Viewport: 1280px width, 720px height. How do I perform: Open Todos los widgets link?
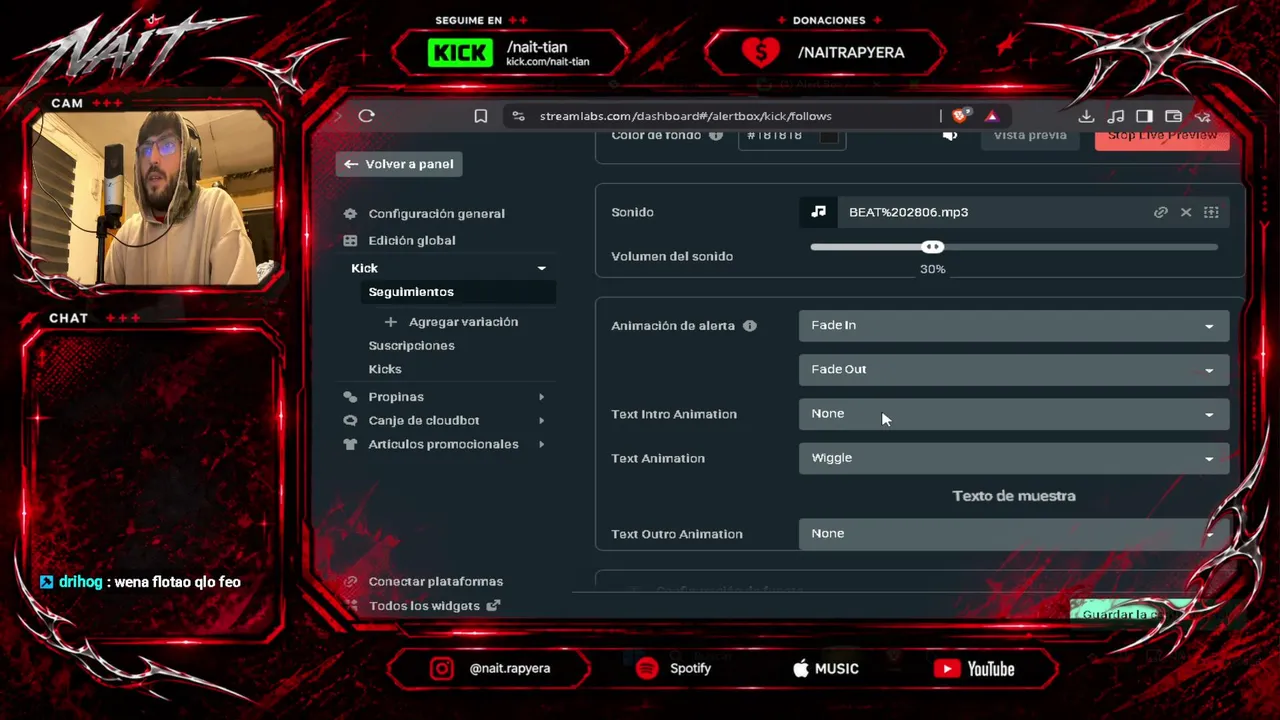coord(424,606)
